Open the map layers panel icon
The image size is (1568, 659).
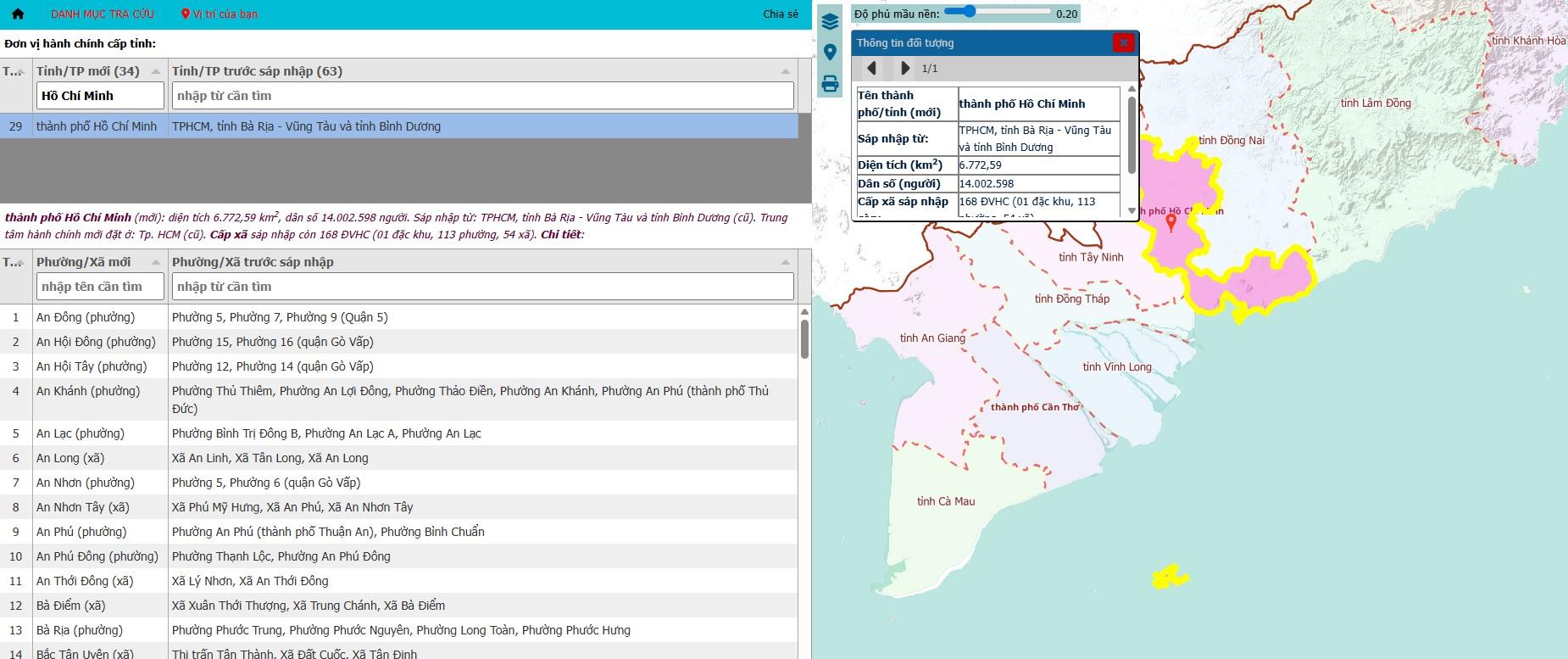pyautogui.click(x=830, y=22)
